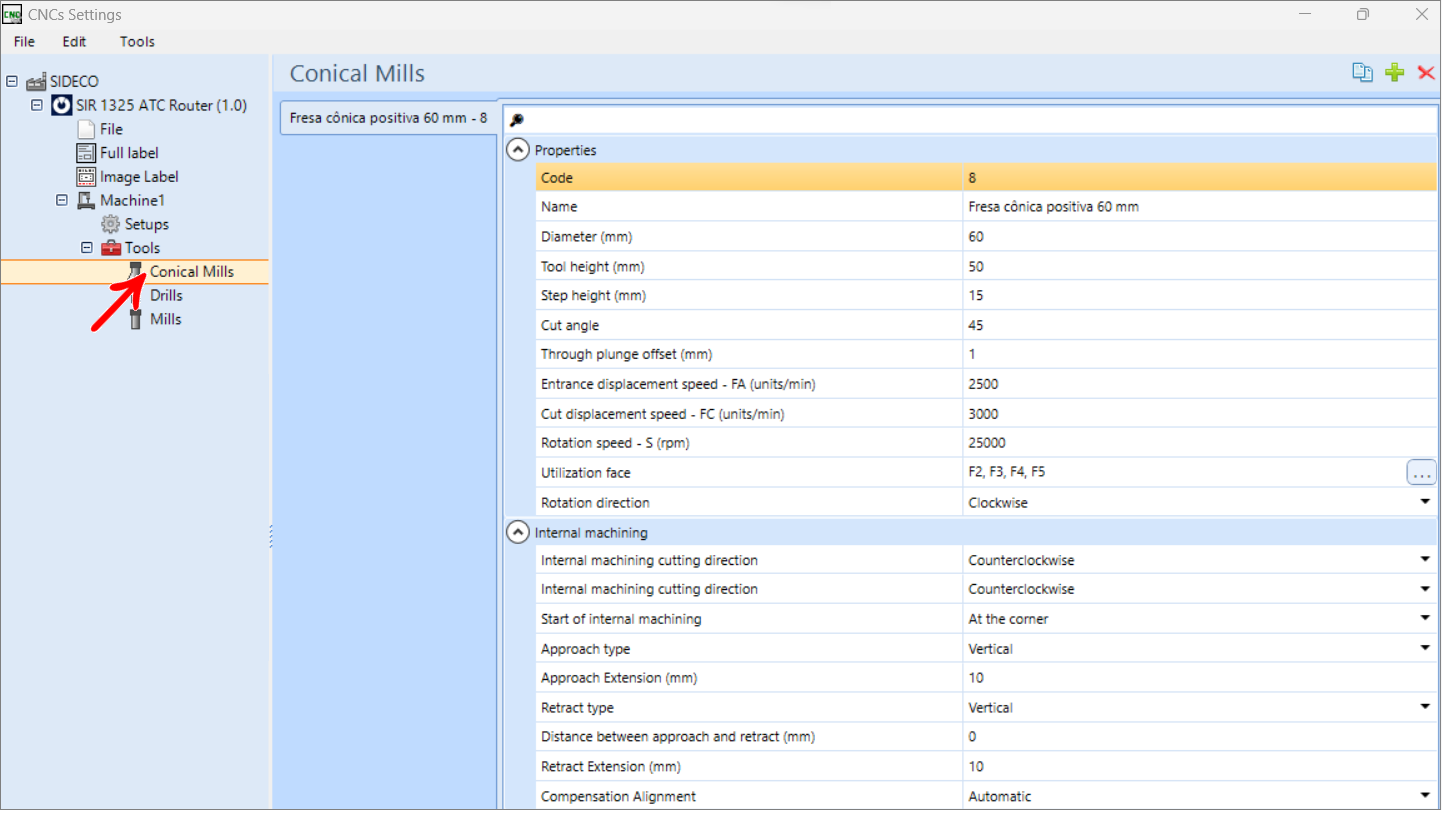
Task: Select the Fresa cônica positiva 60 mm - 8 tab
Action: click(388, 118)
